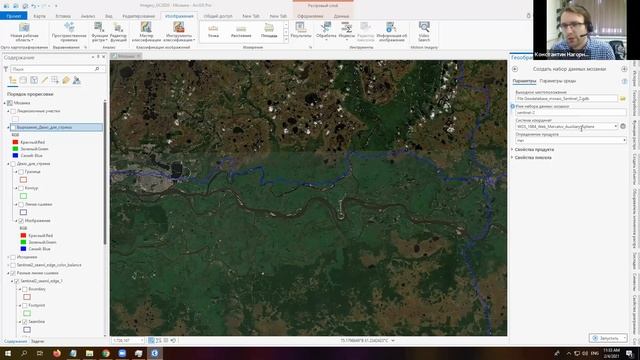This screenshot has height=360, width=640.
Task: Collapse the Разные линии сшивки group
Action: click(x=8, y=273)
